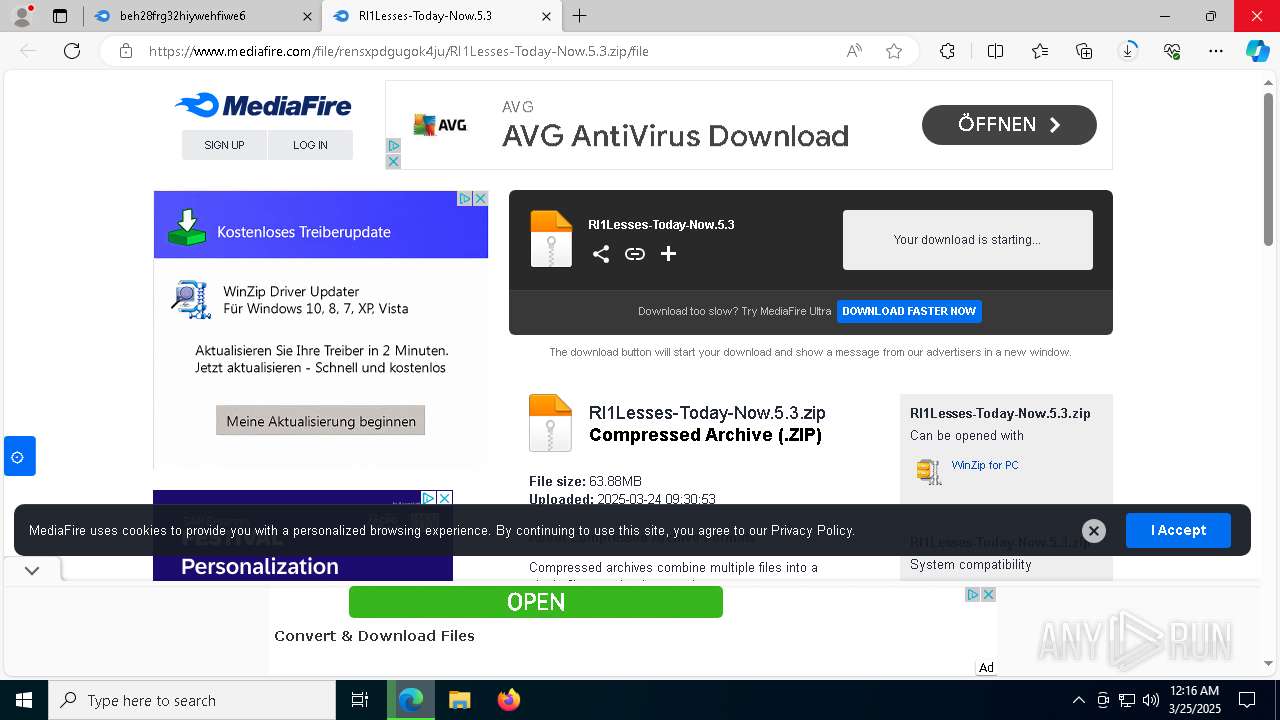Screen dimensions: 1280x720
Task: Dismiss the cookie notice with X
Action: [1094, 531]
